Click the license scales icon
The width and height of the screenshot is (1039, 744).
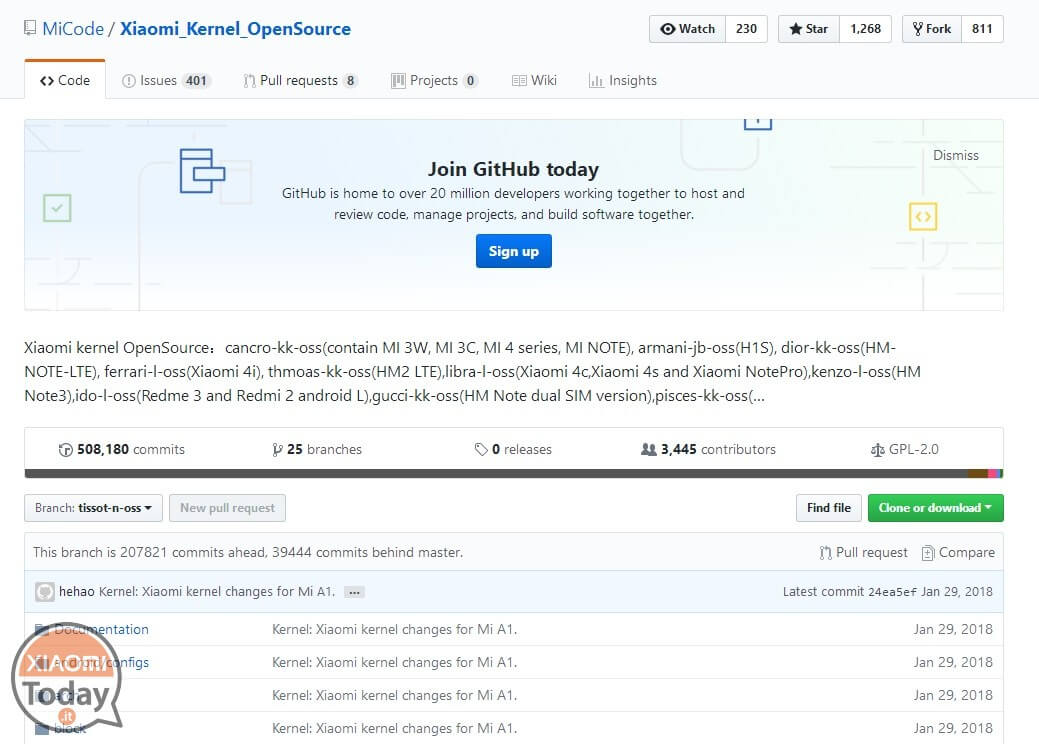tap(877, 451)
